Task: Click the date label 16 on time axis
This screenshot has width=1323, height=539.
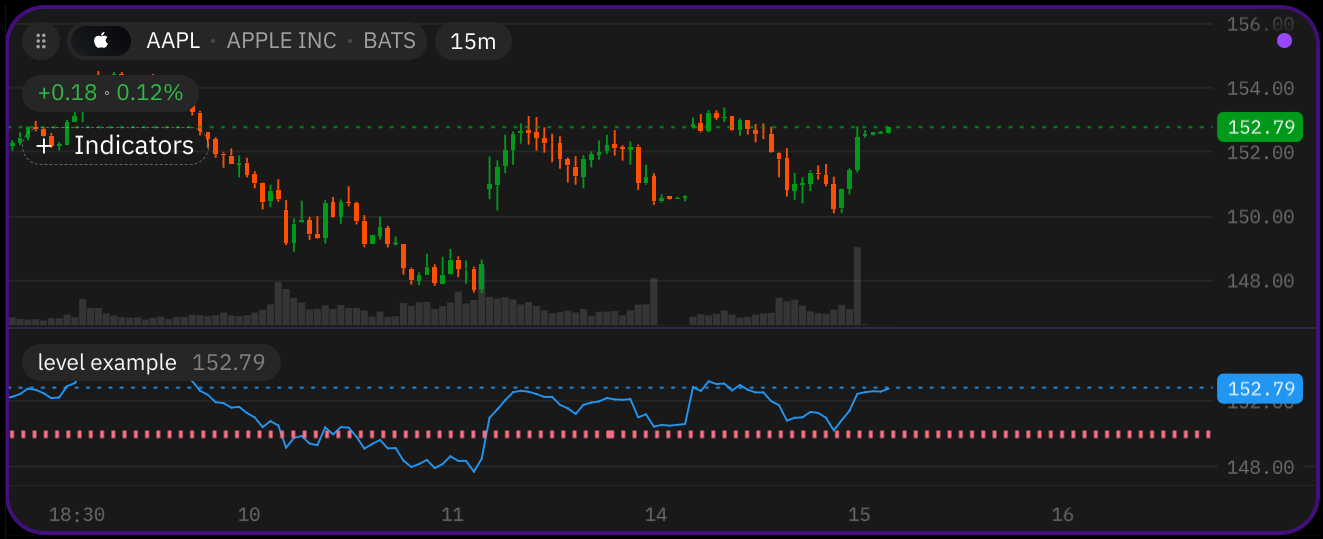Action: pyautogui.click(x=1062, y=514)
